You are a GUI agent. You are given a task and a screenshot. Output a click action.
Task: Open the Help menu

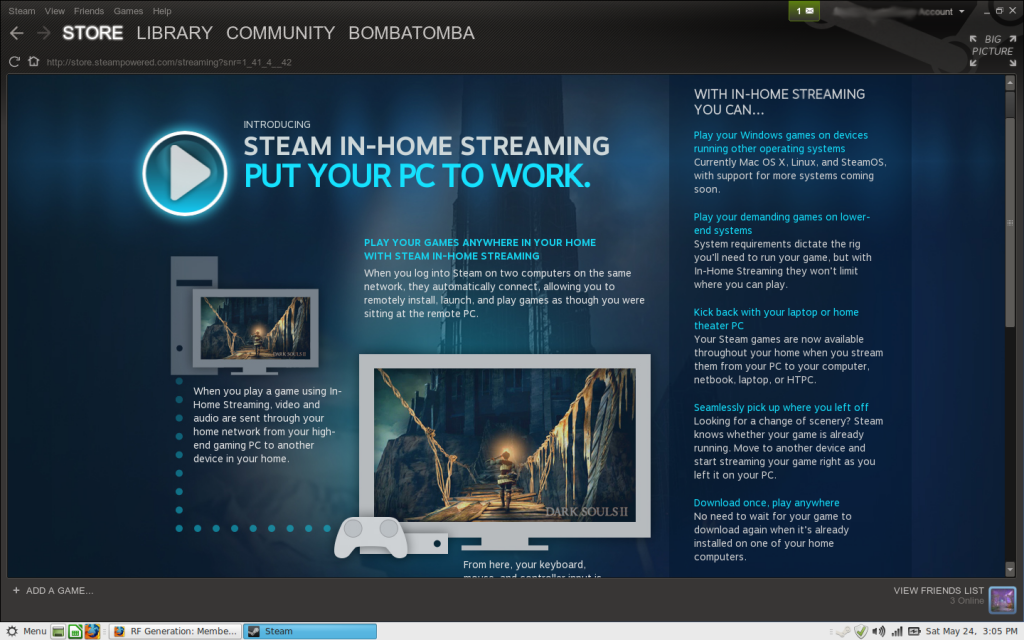162,11
